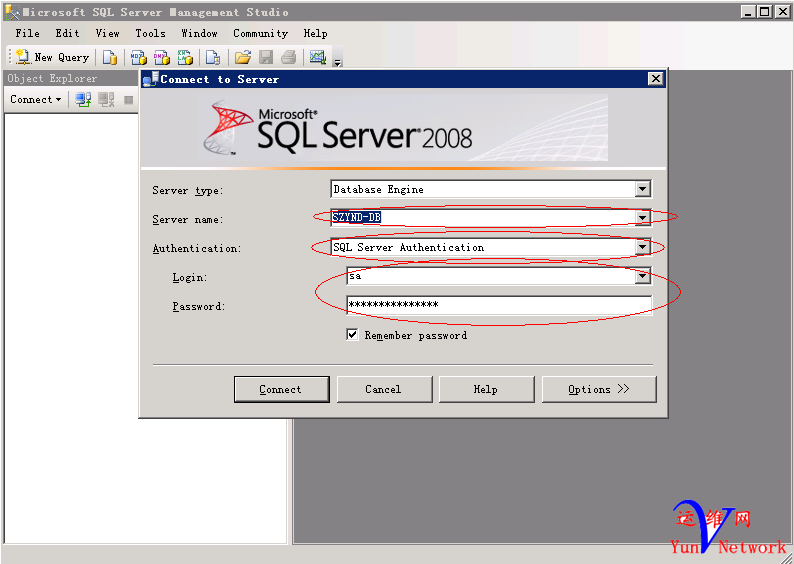Click into the Password field

click(x=499, y=305)
